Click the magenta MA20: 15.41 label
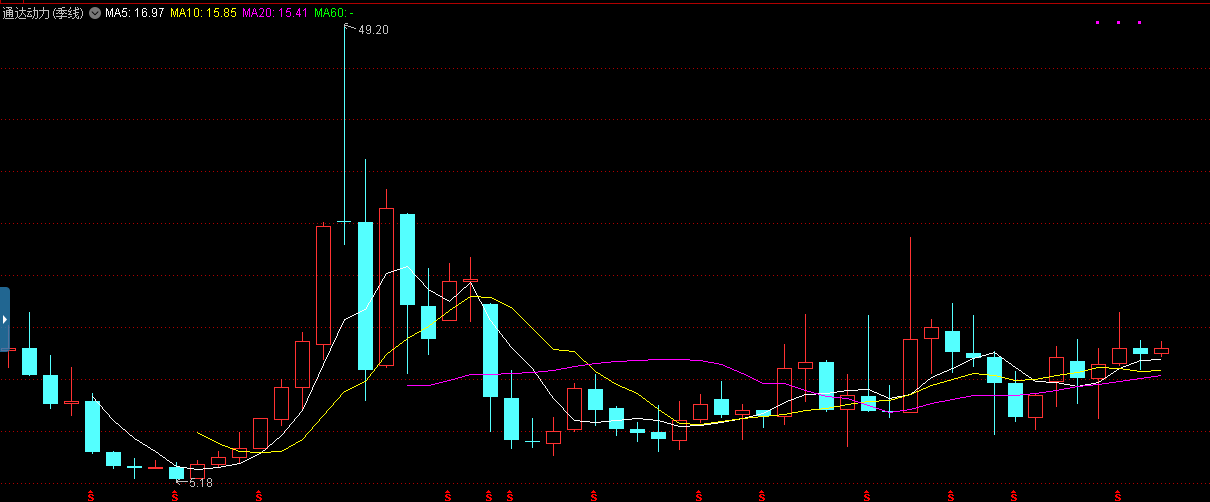This screenshot has width=1210, height=502. 275,14
